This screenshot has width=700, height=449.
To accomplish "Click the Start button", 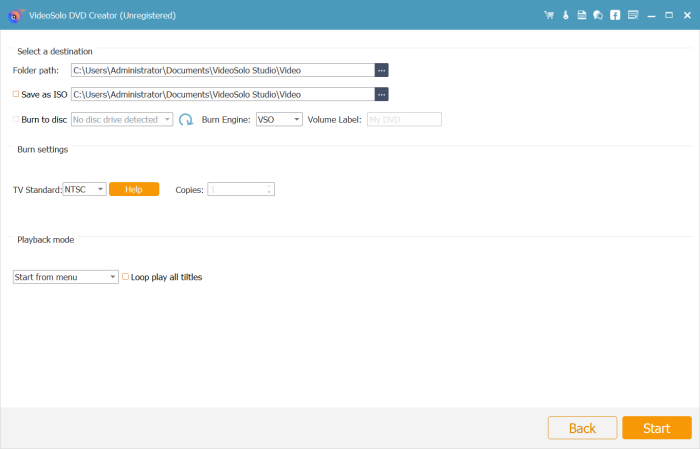I will 657,428.
